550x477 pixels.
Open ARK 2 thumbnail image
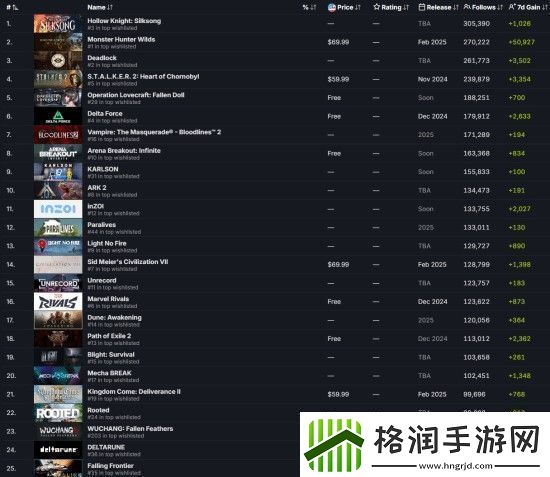(x=58, y=190)
